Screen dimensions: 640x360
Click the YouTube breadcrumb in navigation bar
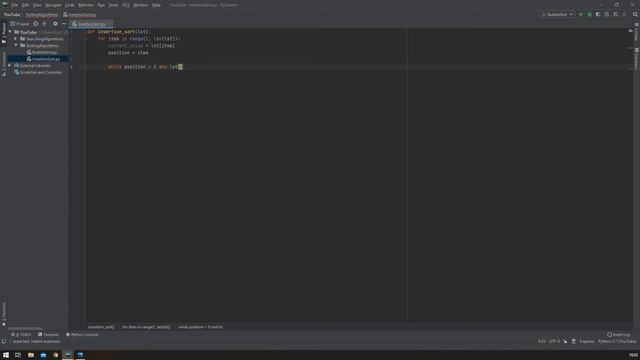pyautogui.click(x=12, y=15)
